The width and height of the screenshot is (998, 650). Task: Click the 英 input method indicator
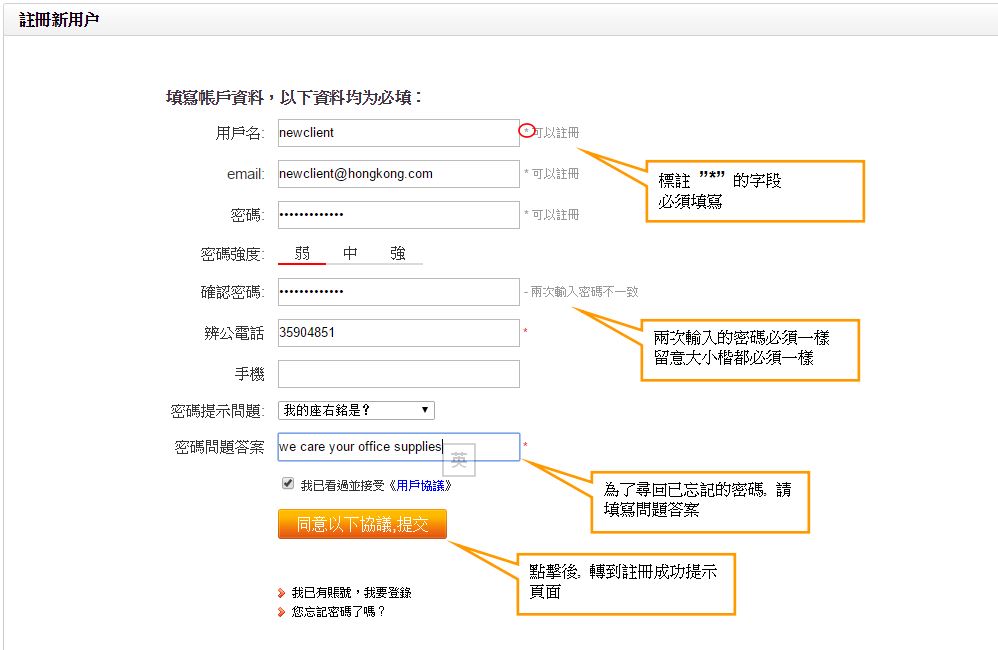459,460
